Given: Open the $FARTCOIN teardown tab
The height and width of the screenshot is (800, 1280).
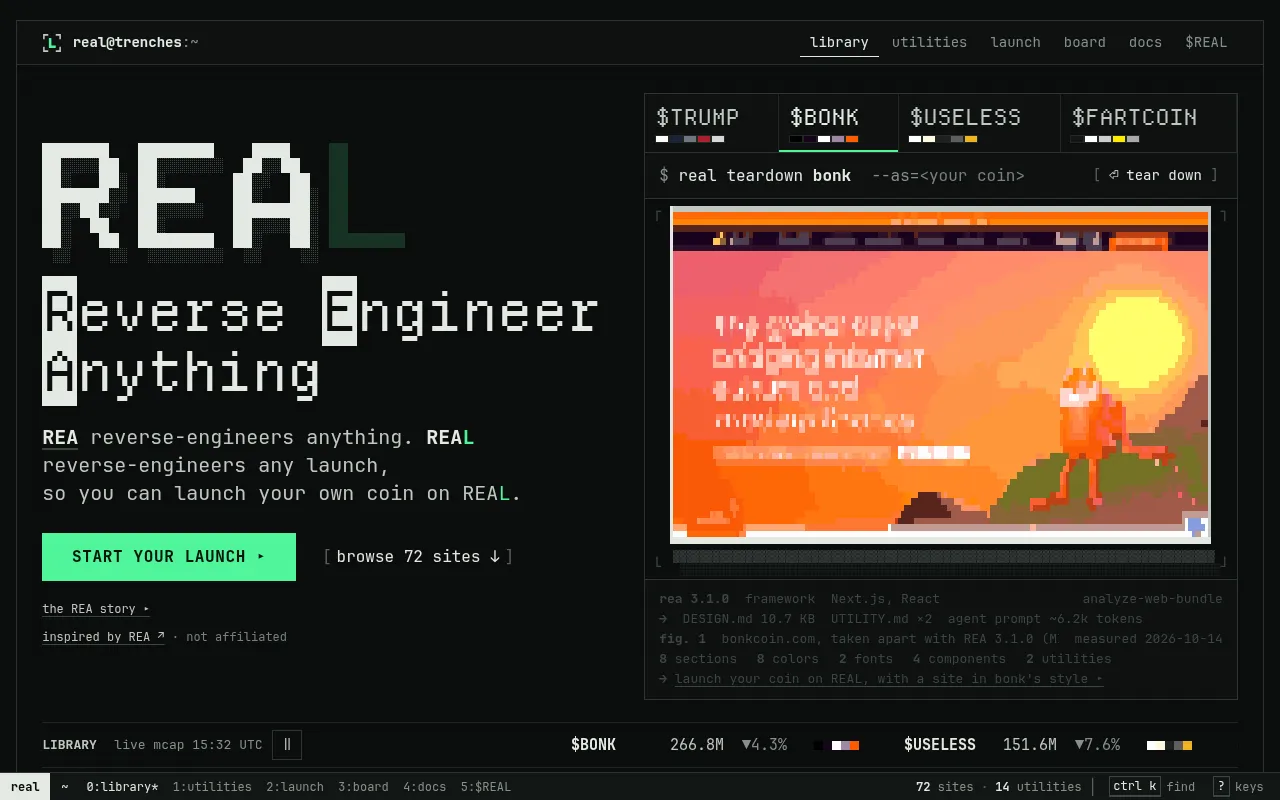Looking at the screenshot, I should click(x=1148, y=123).
